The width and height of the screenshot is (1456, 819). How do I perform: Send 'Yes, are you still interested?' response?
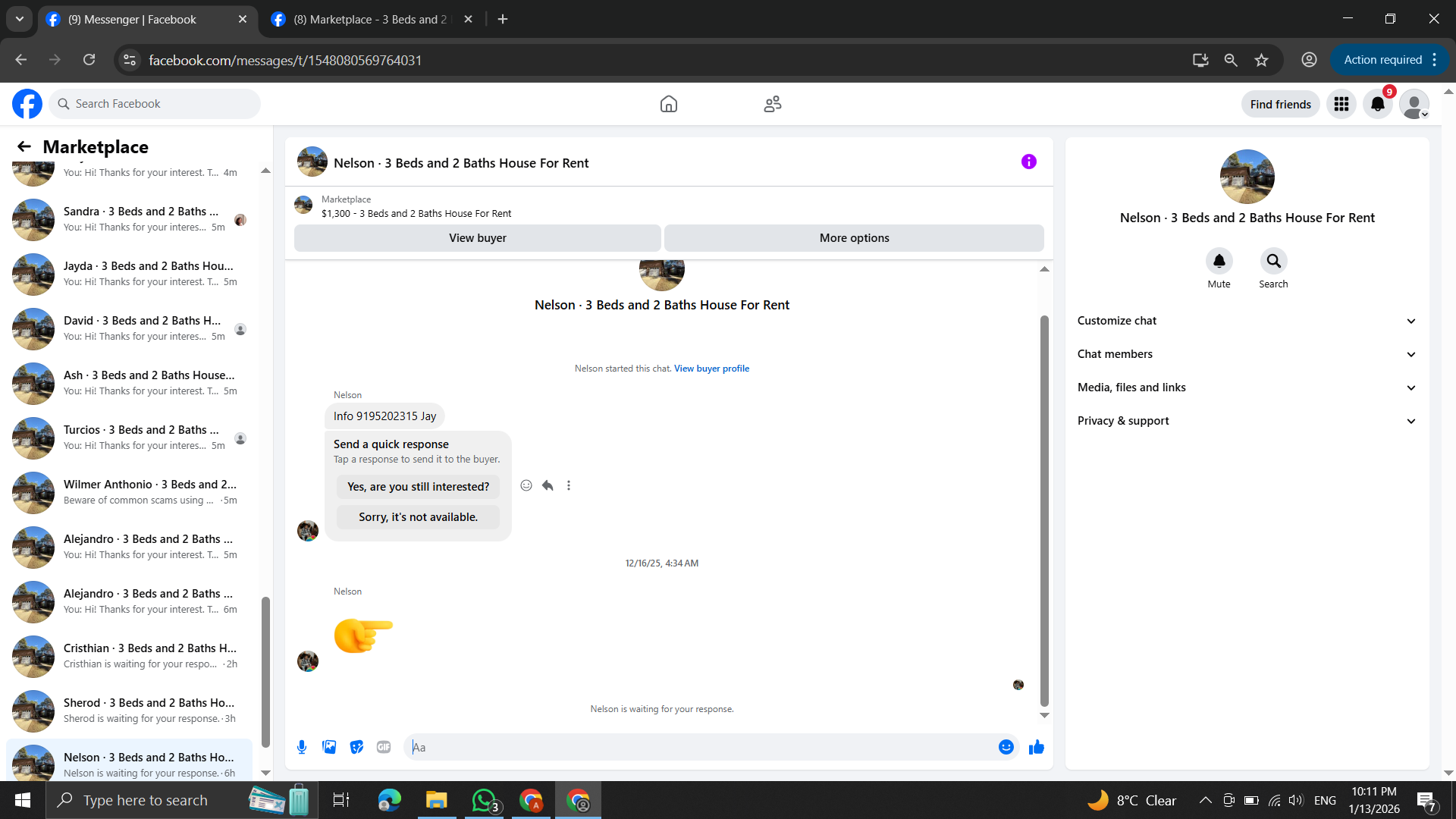click(x=418, y=487)
